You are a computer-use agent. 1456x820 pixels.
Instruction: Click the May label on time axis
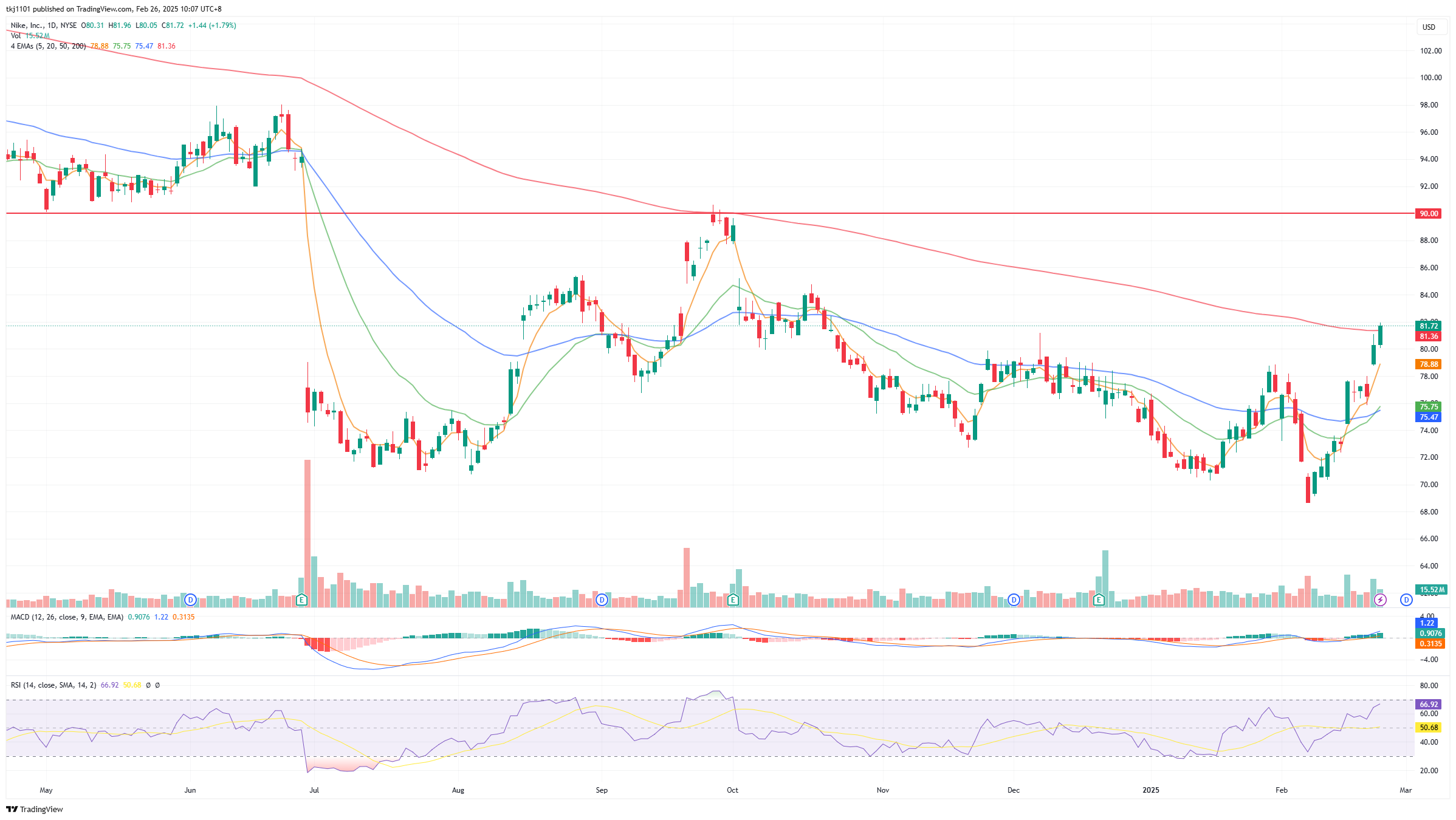coord(46,790)
